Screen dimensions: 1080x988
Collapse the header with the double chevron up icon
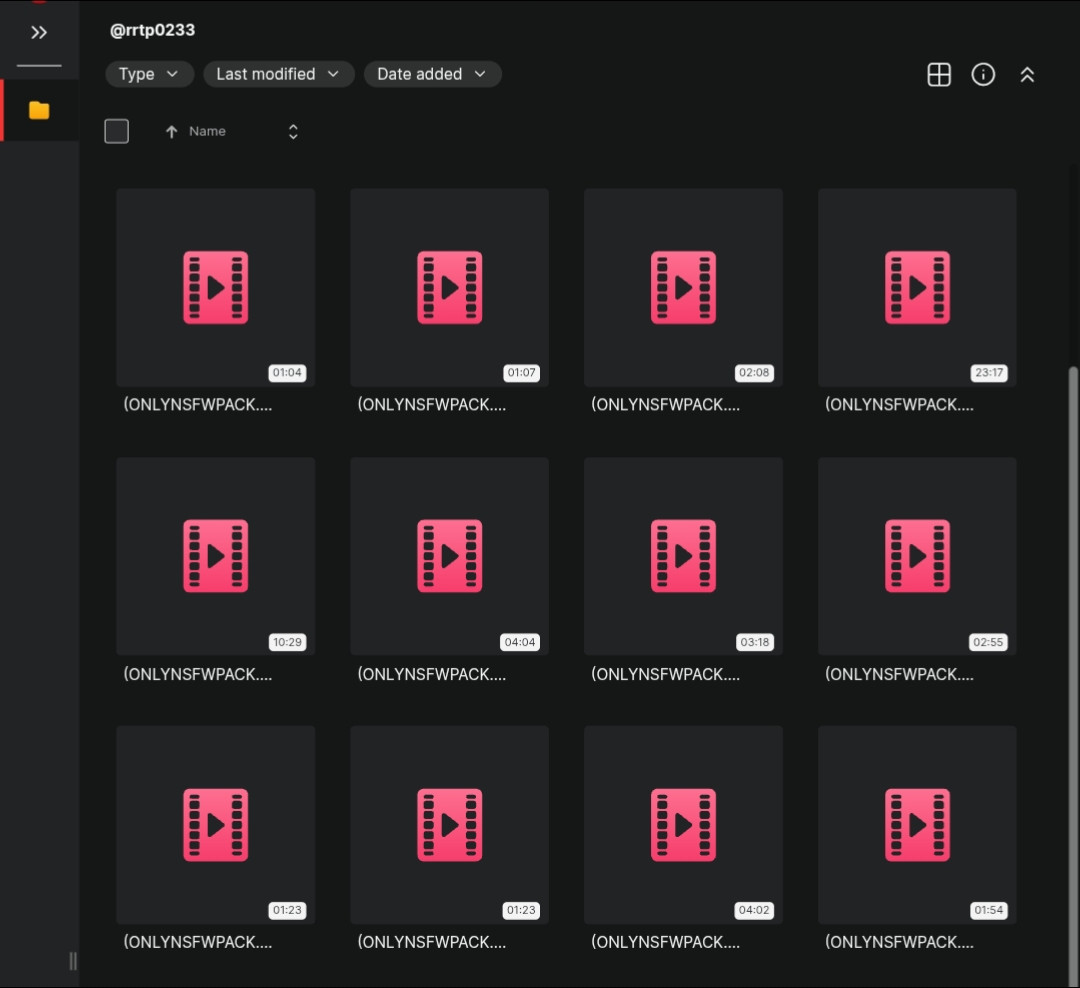(1027, 75)
